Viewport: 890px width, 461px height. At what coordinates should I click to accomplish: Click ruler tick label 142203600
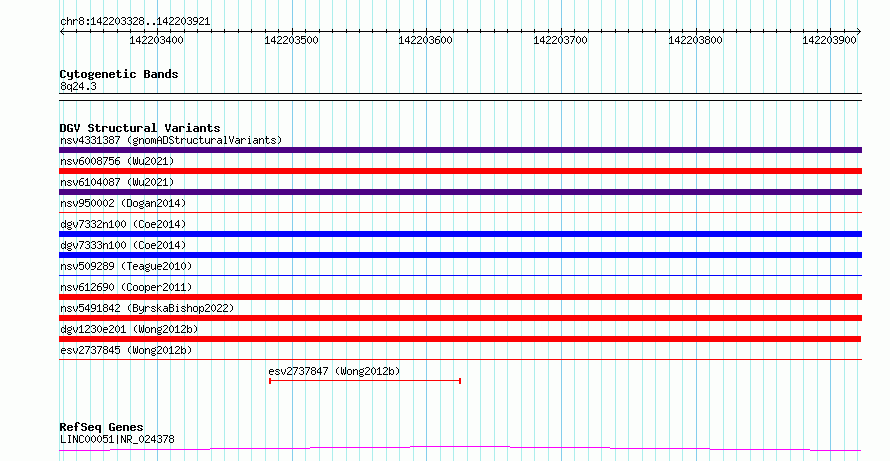click(x=426, y=40)
